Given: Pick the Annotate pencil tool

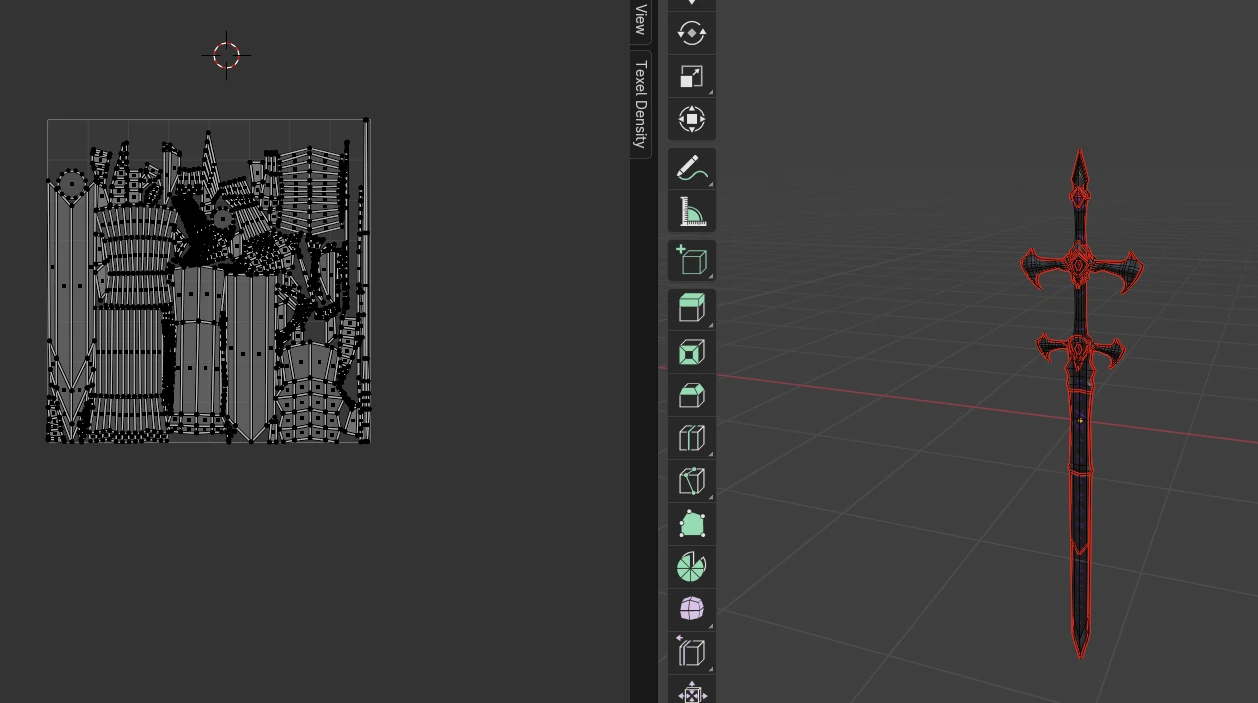Looking at the screenshot, I should (x=691, y=168).
